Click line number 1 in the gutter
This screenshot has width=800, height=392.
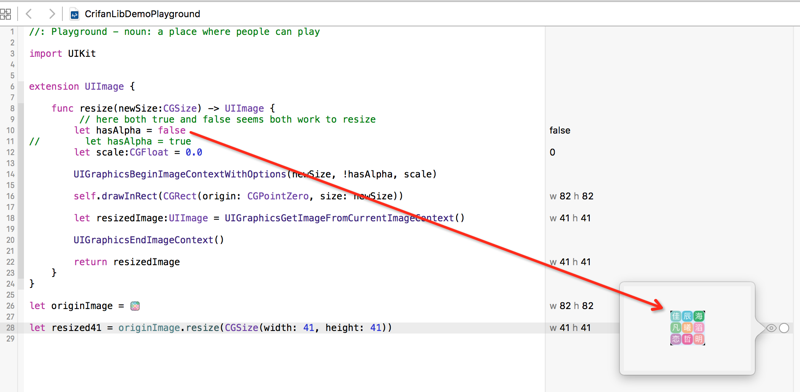[12, 32]
